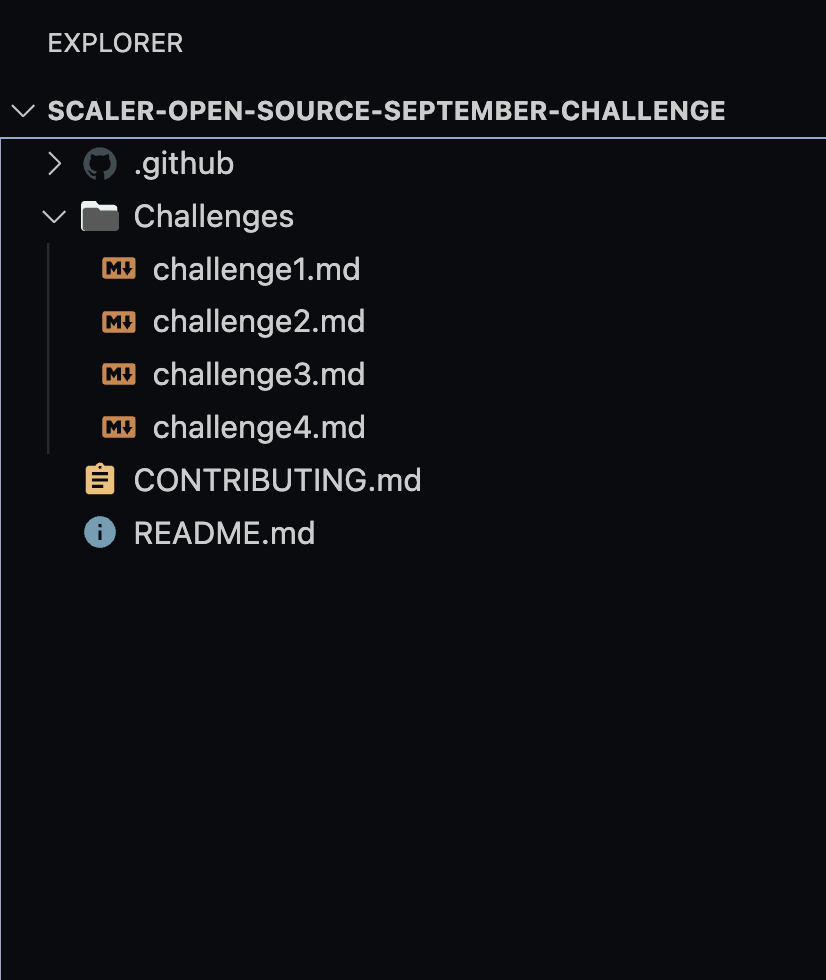Collapse the Challenges folder
The width and height of the screenshot is (826, 980).
(54, 216)
